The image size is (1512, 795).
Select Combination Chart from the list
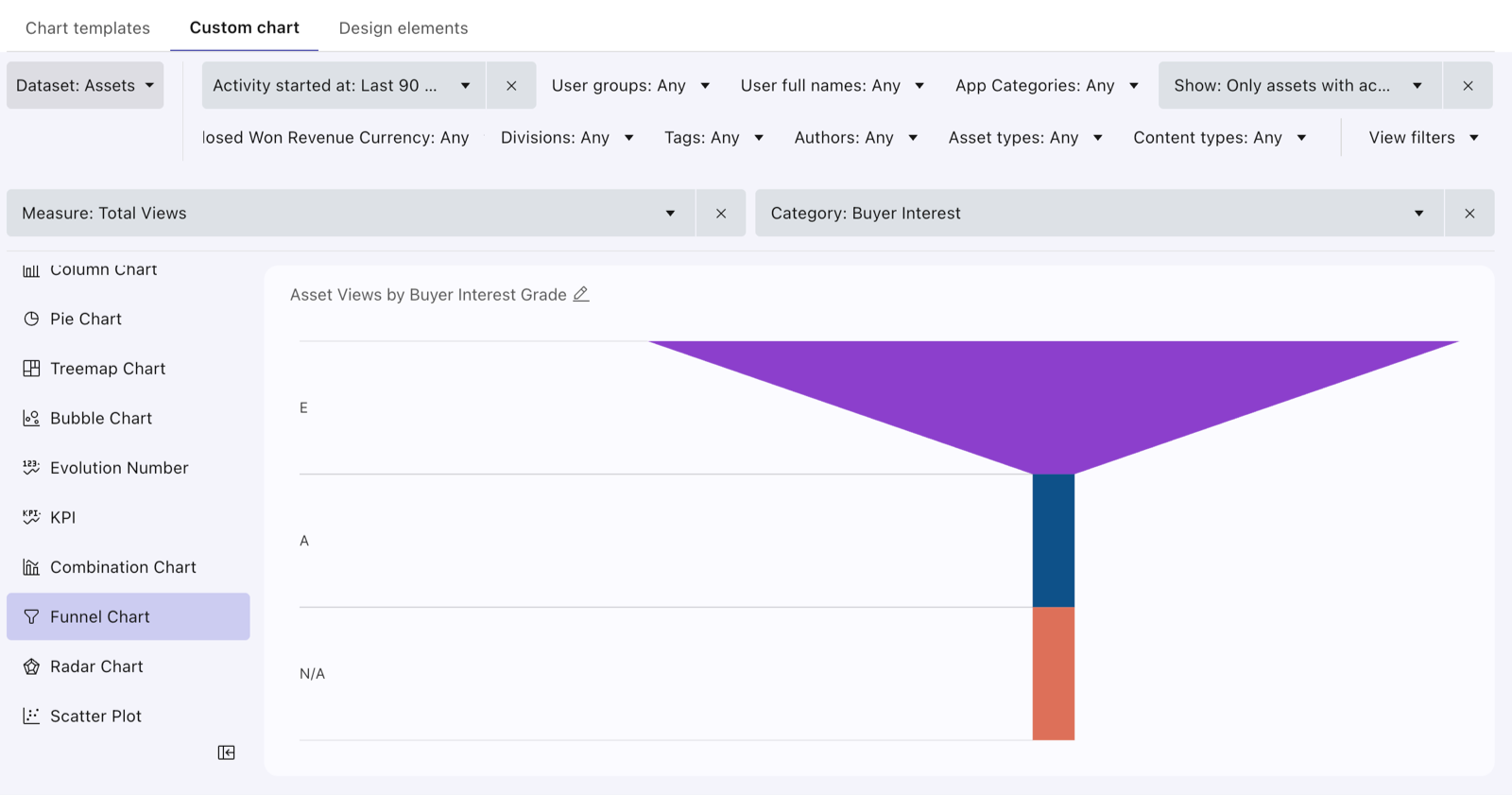pos(129,567)
